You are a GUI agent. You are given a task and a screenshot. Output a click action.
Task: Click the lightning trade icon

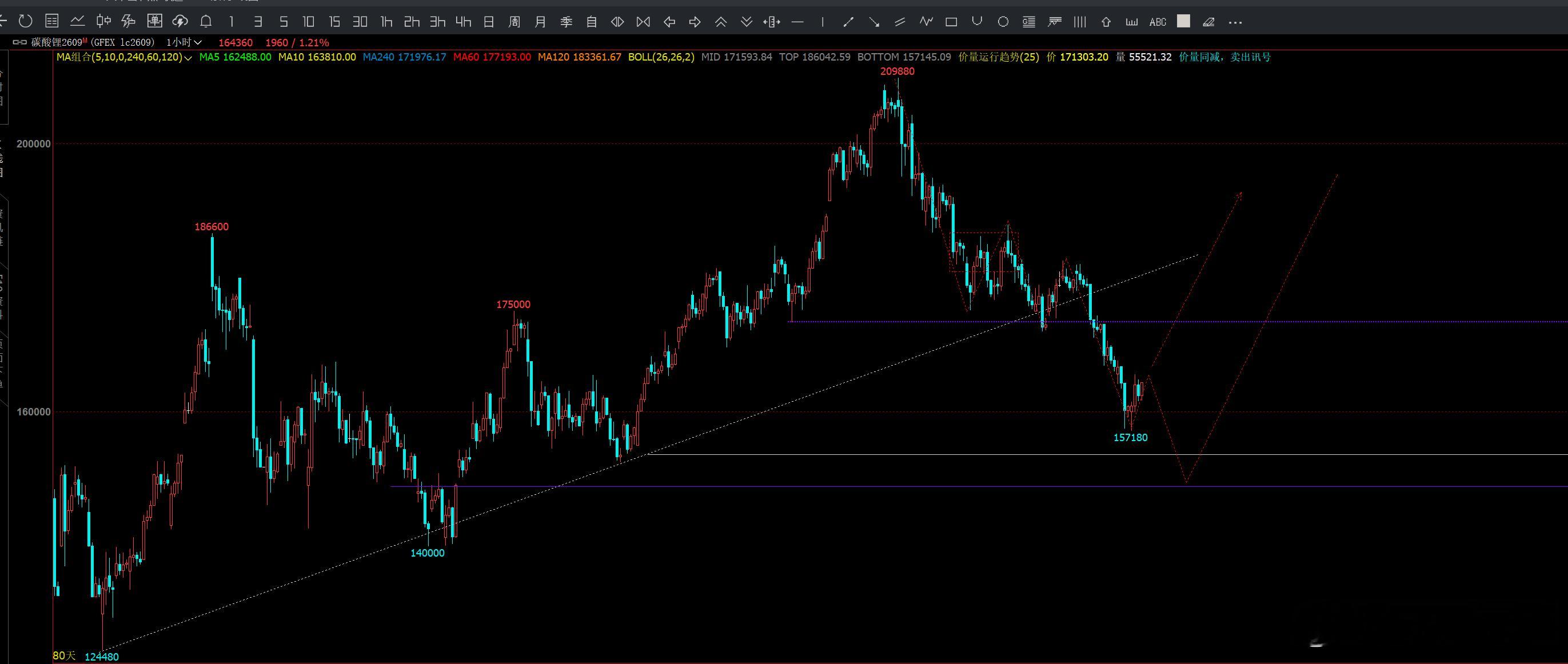tap(129, 22)
